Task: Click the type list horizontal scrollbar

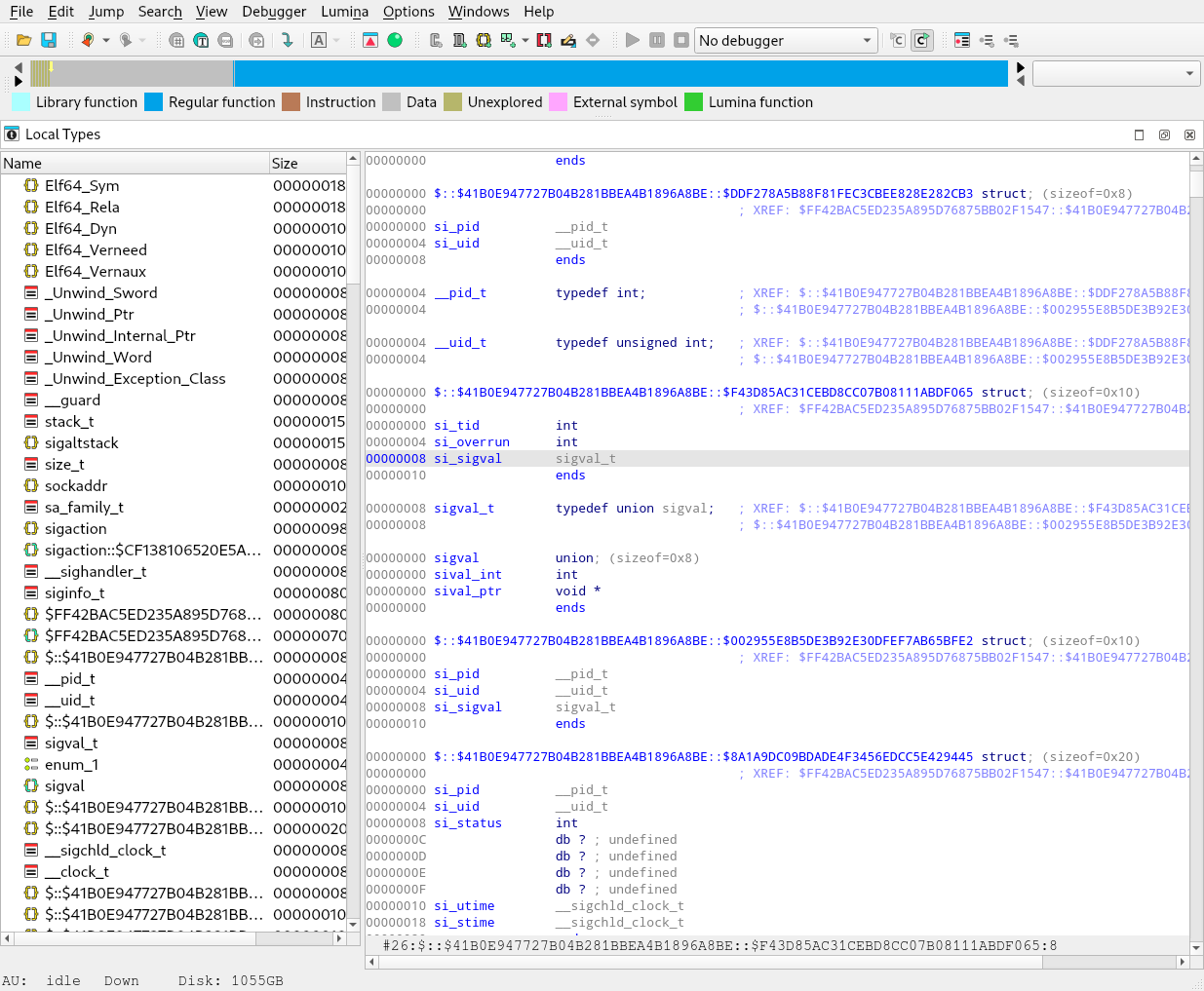Action: coord(174,938)
